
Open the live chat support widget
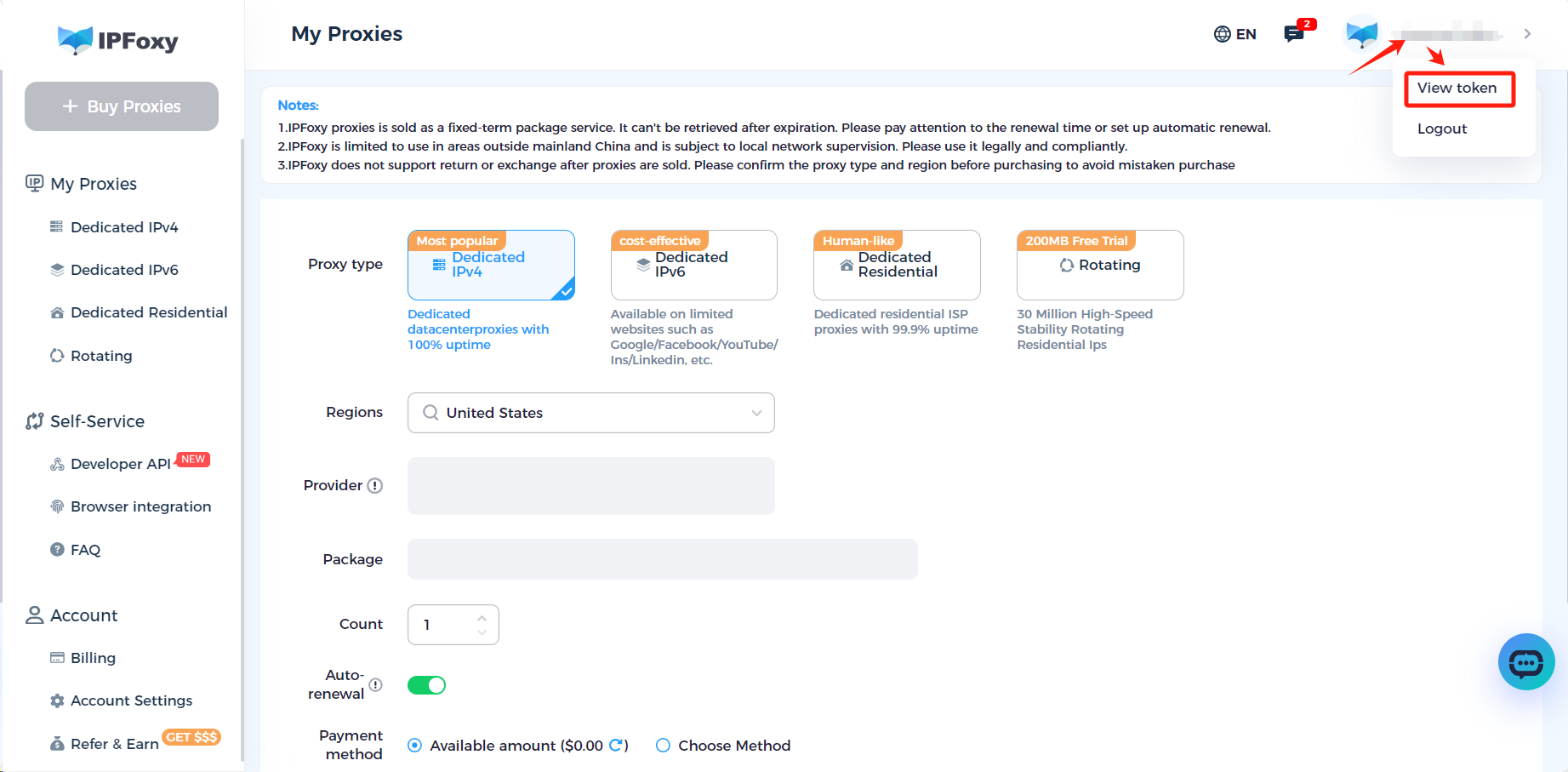click(1526, 662)
